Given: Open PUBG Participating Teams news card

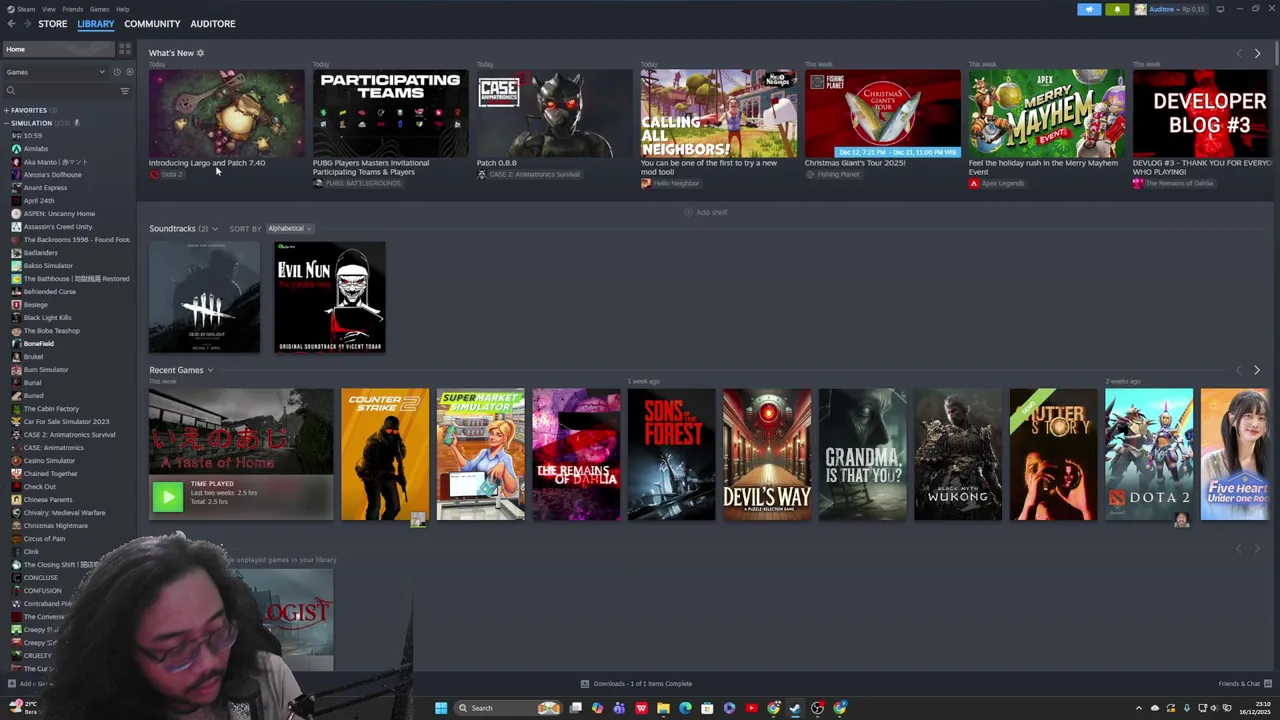Looking at the screenshot, I should (x=390, y=113).
